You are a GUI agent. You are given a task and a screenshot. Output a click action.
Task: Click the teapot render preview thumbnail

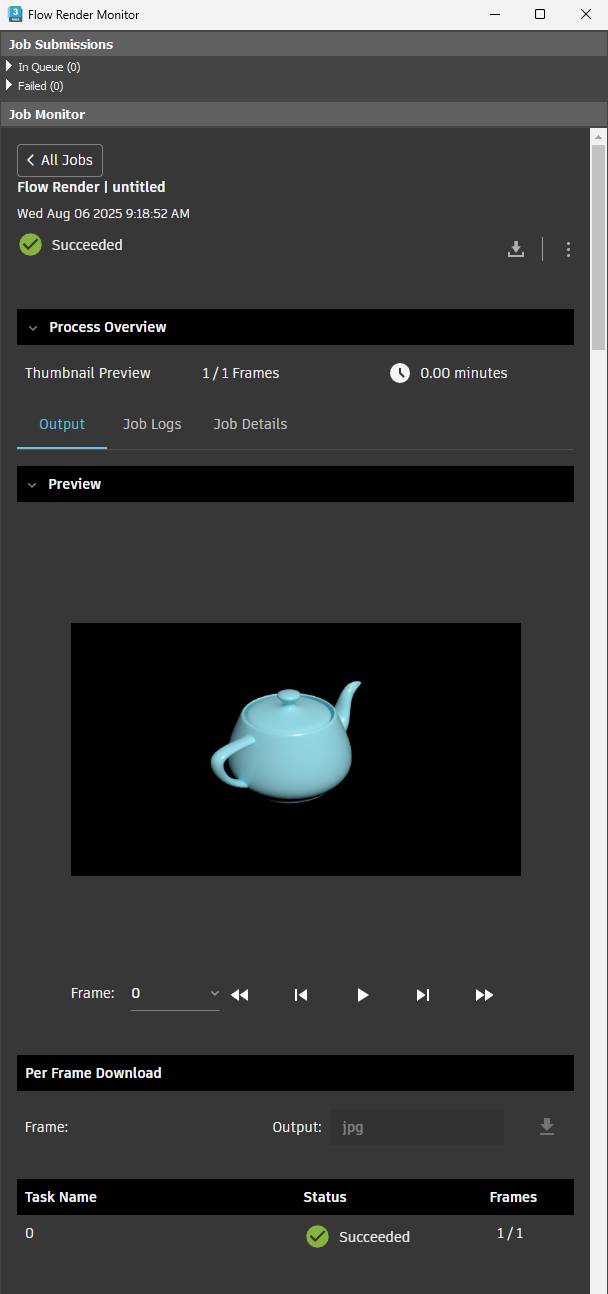pyautogui.click(x=296, y=749)
